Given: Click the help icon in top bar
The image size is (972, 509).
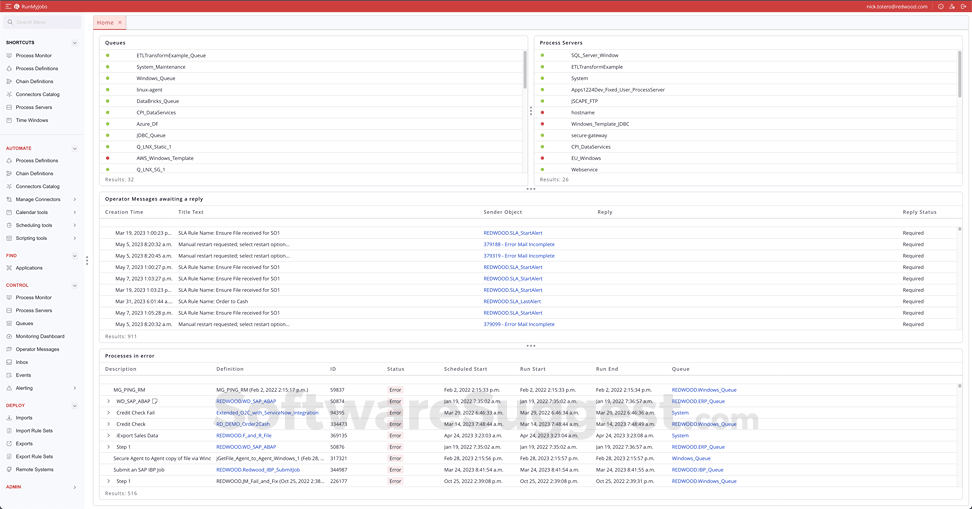Looking at the screenshot, I should [941, 7].
